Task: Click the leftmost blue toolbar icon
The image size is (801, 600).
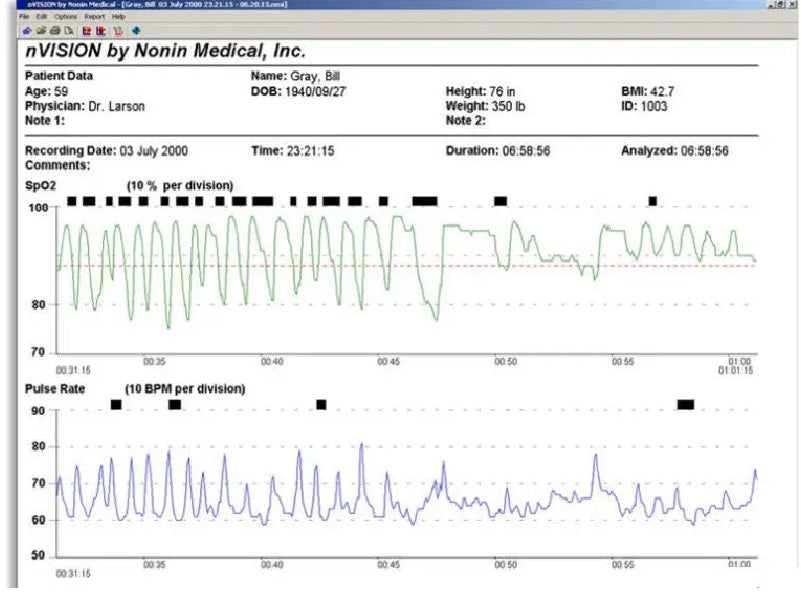Action: 27,30
